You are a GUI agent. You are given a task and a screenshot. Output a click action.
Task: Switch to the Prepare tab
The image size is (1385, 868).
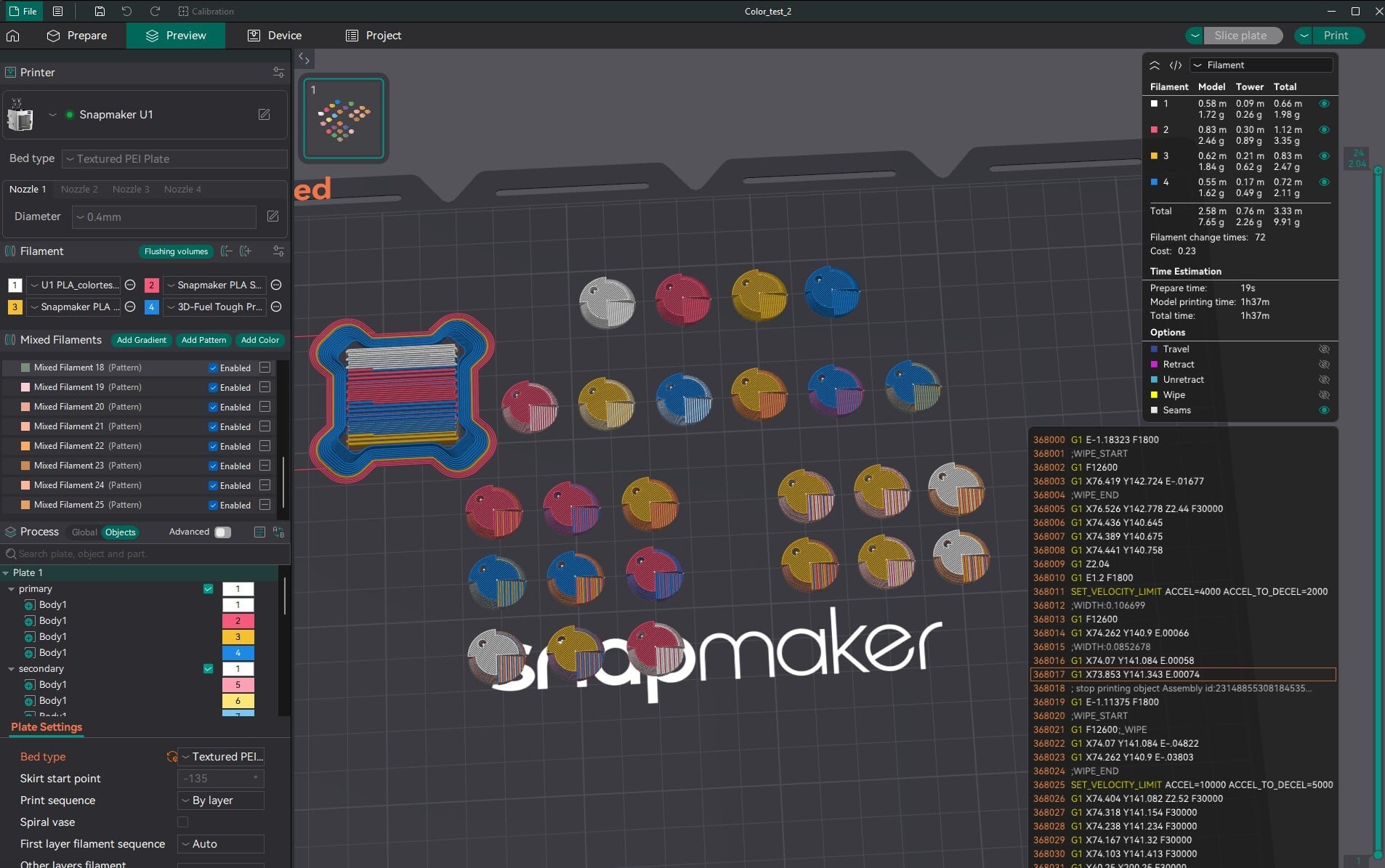tap(77, 36)
